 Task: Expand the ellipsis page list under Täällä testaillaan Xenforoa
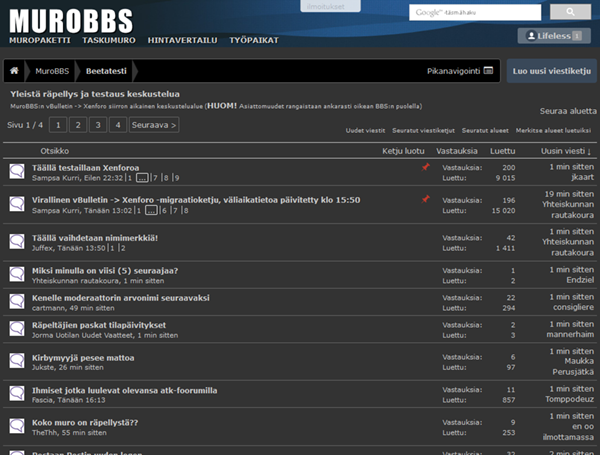[141, 178]
